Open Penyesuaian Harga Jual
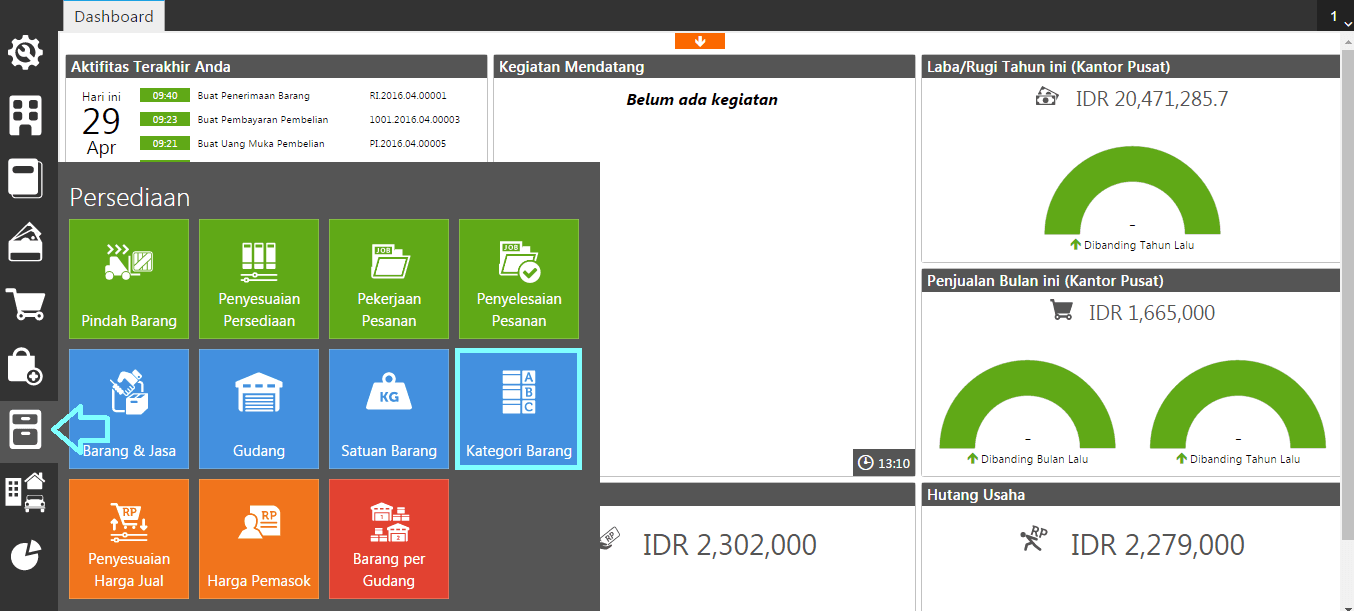 tap(128, 539)
